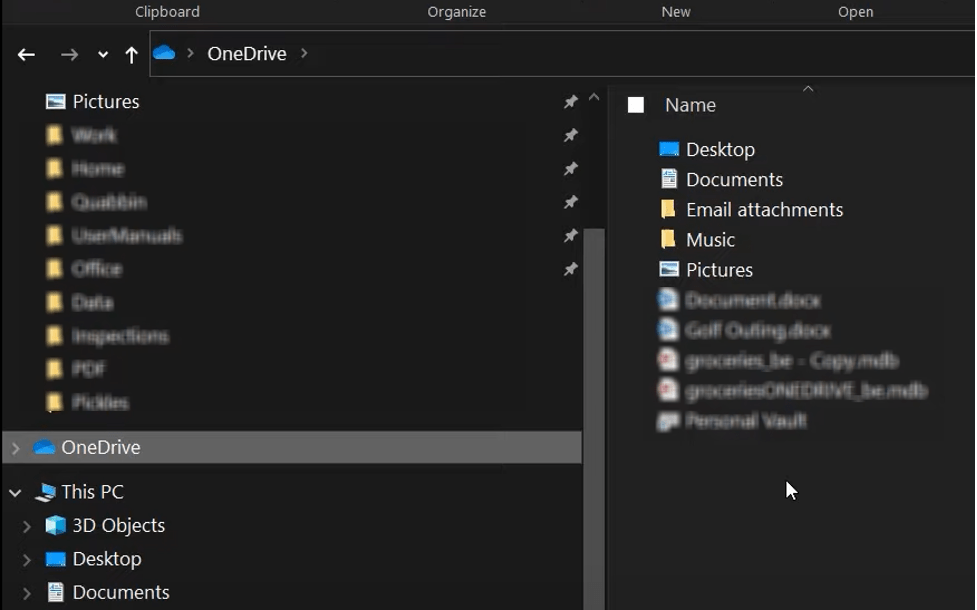Click the Clipboard ribbon group label
The image size is (977, 610).
pos(168,12)
